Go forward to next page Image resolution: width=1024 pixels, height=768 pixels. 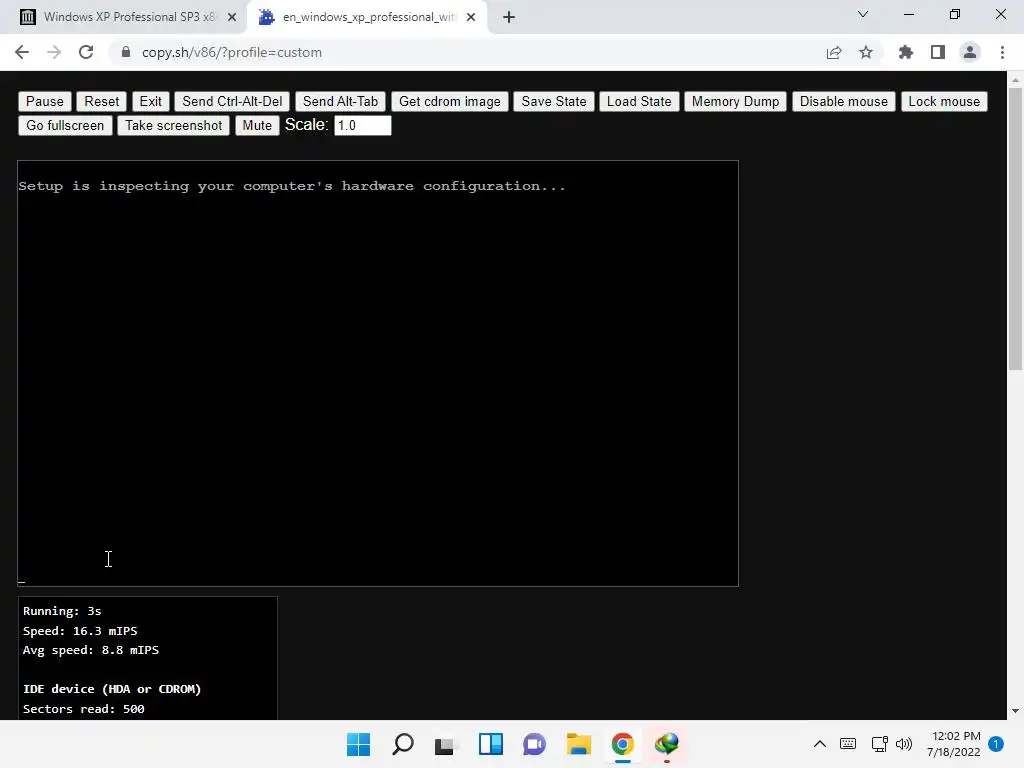54,52
